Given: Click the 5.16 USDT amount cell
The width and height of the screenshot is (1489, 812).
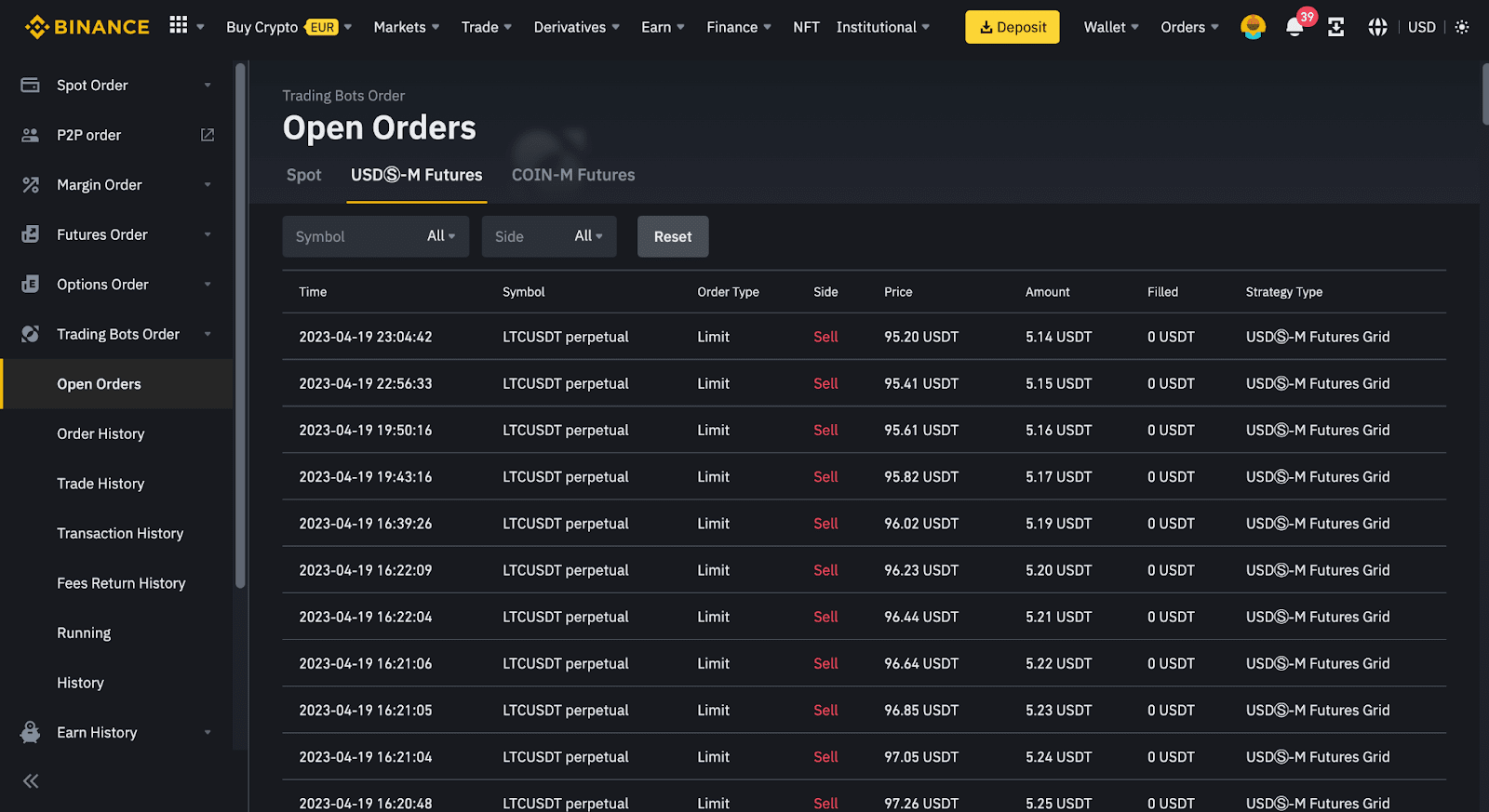Looking at the screenshot, I should [1058, 430].
